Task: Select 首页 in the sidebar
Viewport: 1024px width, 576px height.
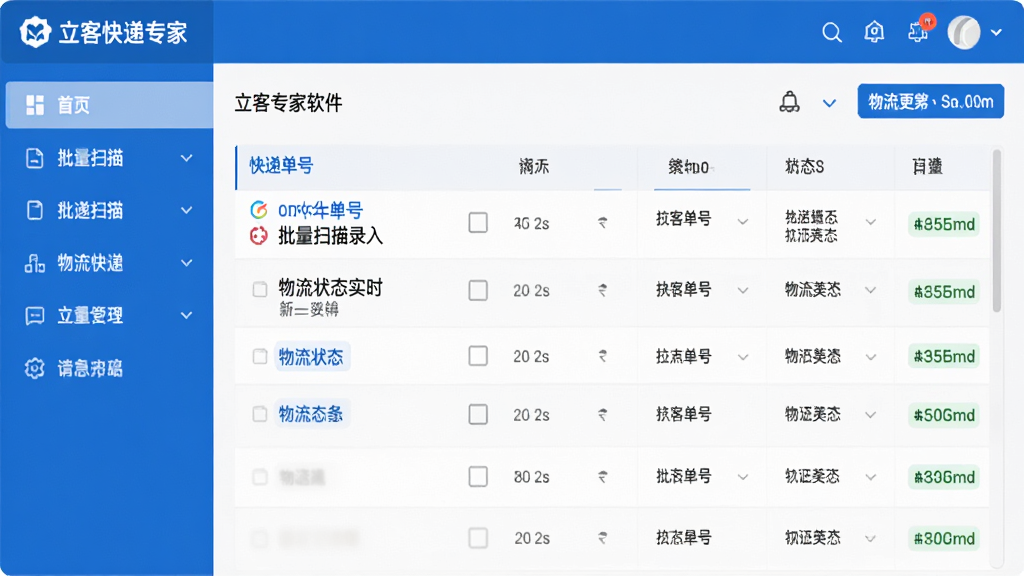Action: click(109, 104)
